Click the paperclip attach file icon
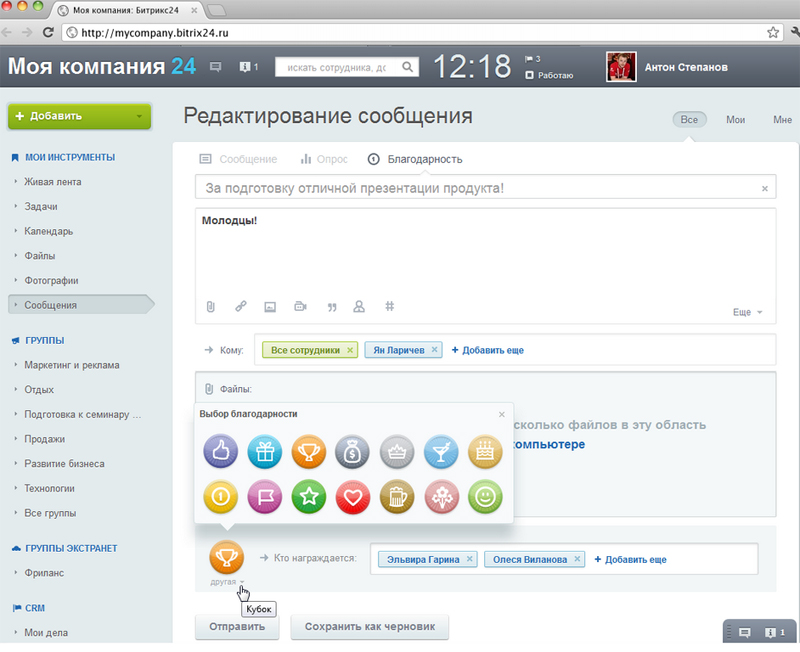The height and width of the screenshot is (652, 800). (x=211, y=307)
